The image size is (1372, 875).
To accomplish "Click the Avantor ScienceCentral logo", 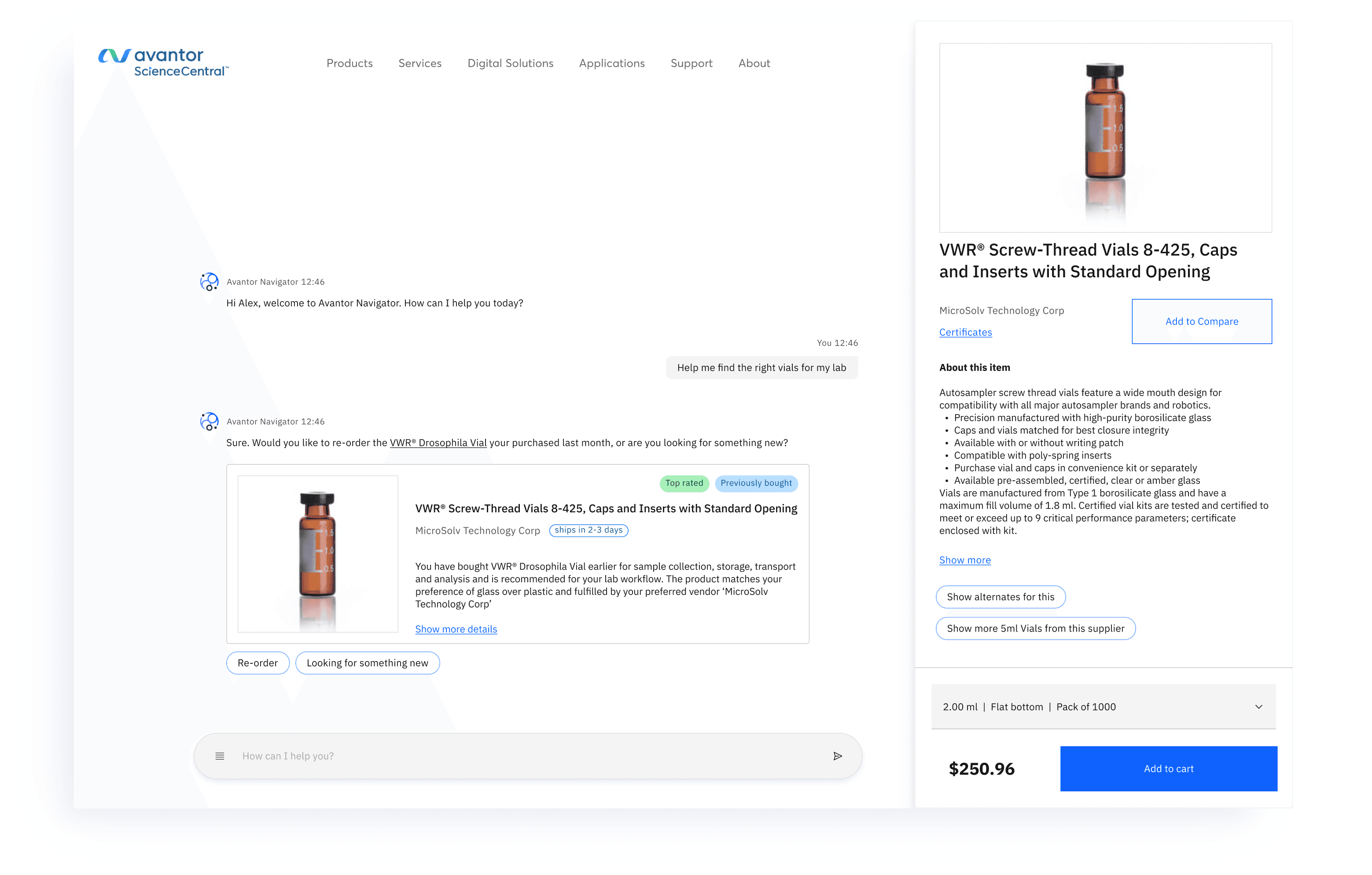I will coord(164,62).
